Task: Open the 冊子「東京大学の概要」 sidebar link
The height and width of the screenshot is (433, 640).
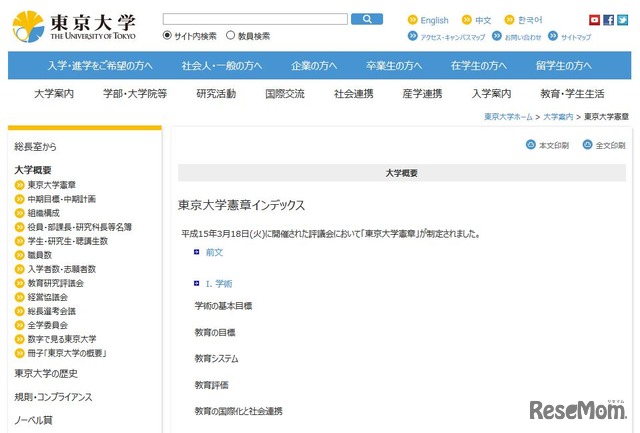Action: (x=67, y=353)
